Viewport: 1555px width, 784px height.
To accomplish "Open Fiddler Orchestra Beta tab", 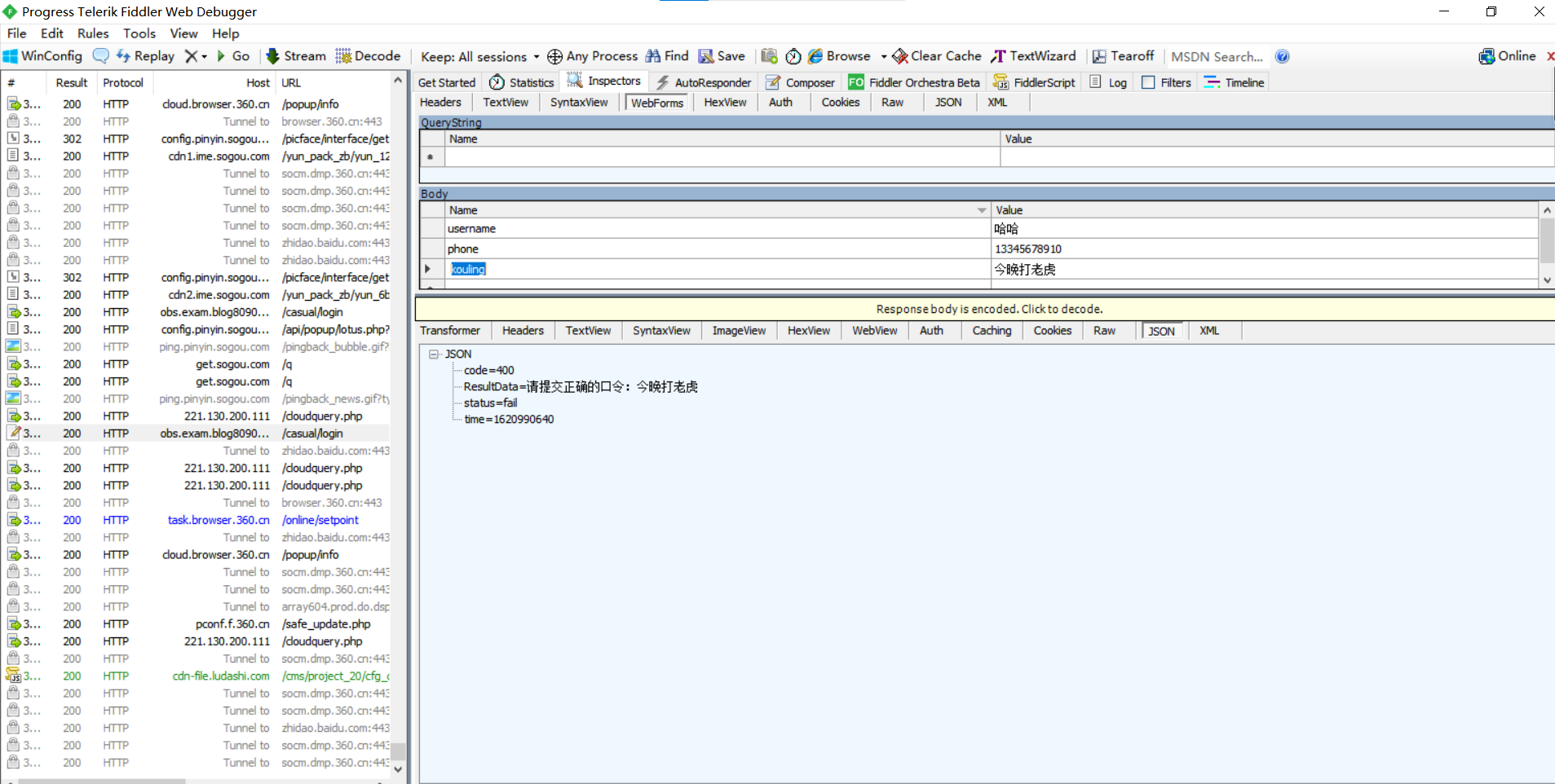I will (x=914, y=82).
